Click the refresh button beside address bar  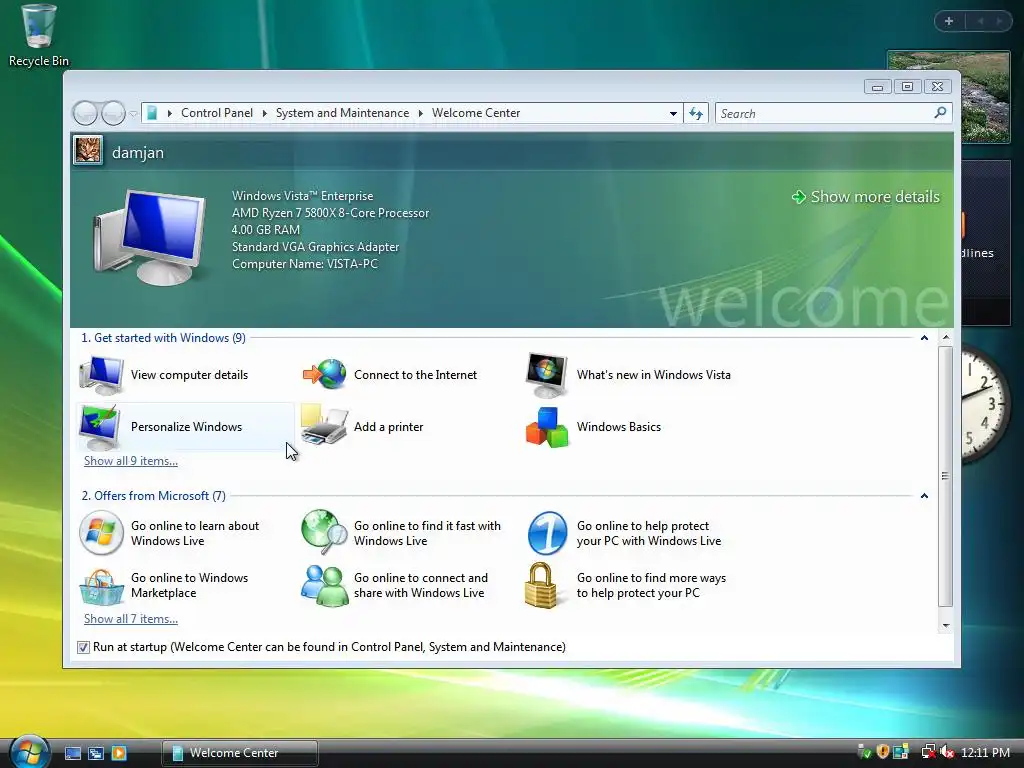(696, 113)
